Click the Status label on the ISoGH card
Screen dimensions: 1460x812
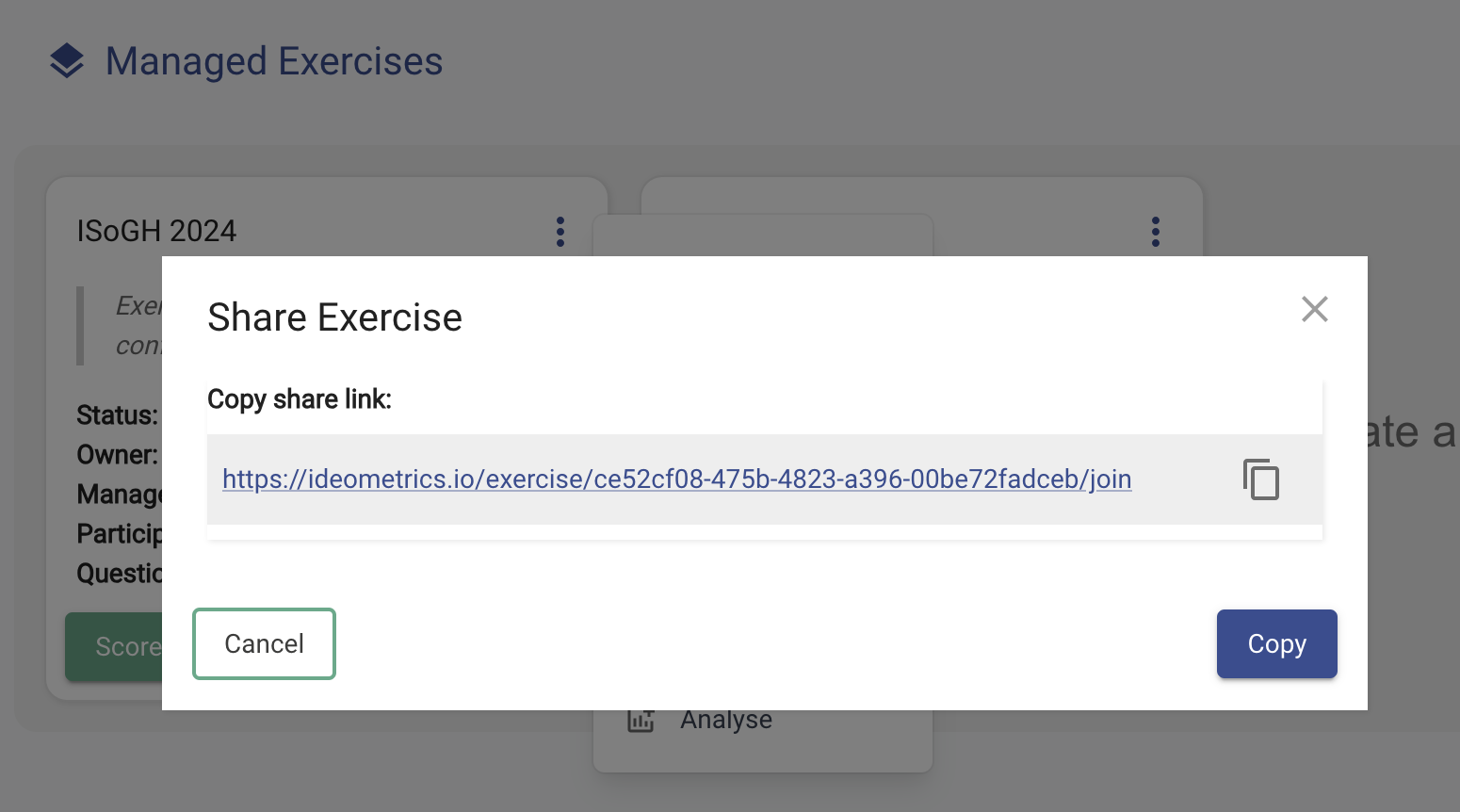coord(117,415)
